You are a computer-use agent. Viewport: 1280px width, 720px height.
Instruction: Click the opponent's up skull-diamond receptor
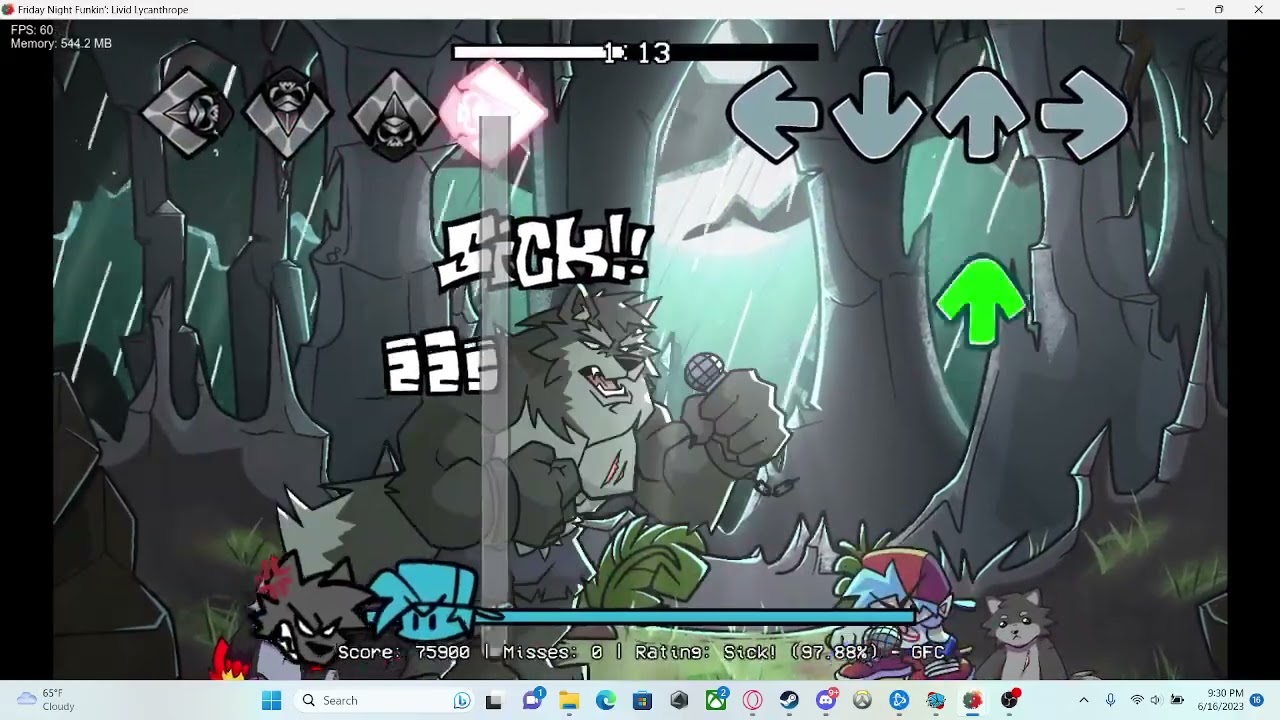click(394, 115)
